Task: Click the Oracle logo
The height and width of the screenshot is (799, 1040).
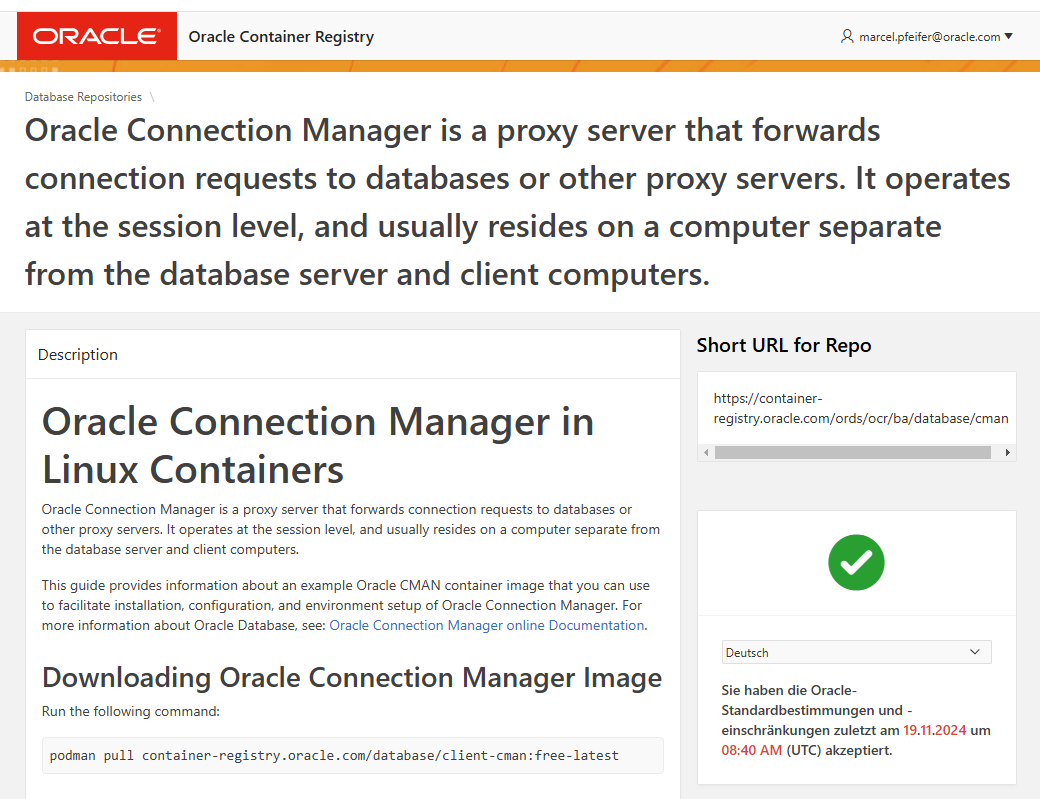Action: click(x=96, y=37)
